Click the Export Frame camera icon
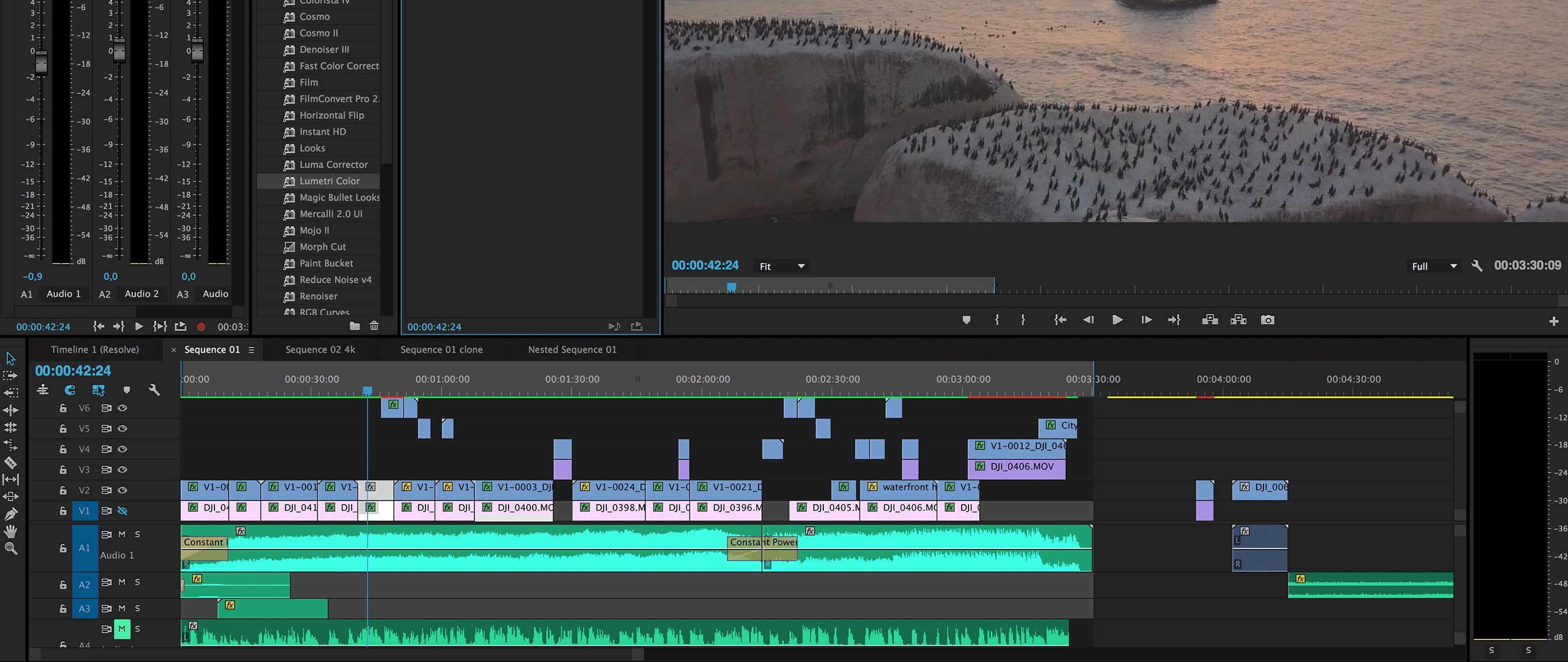1568x662 pixels. (1267, 319)
